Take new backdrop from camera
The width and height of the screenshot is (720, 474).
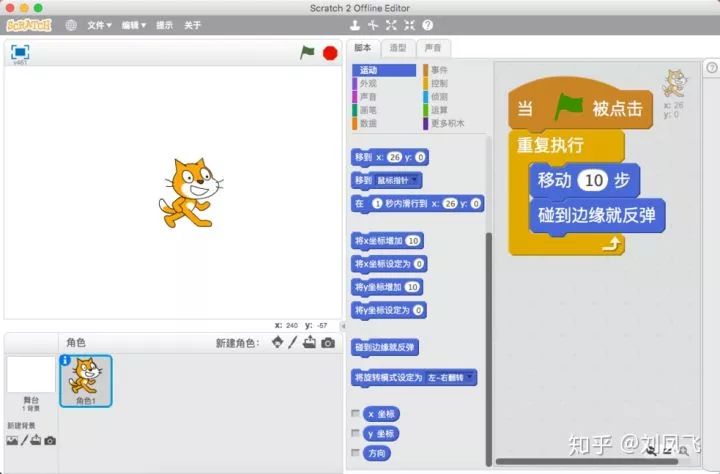tap(50, 441)
